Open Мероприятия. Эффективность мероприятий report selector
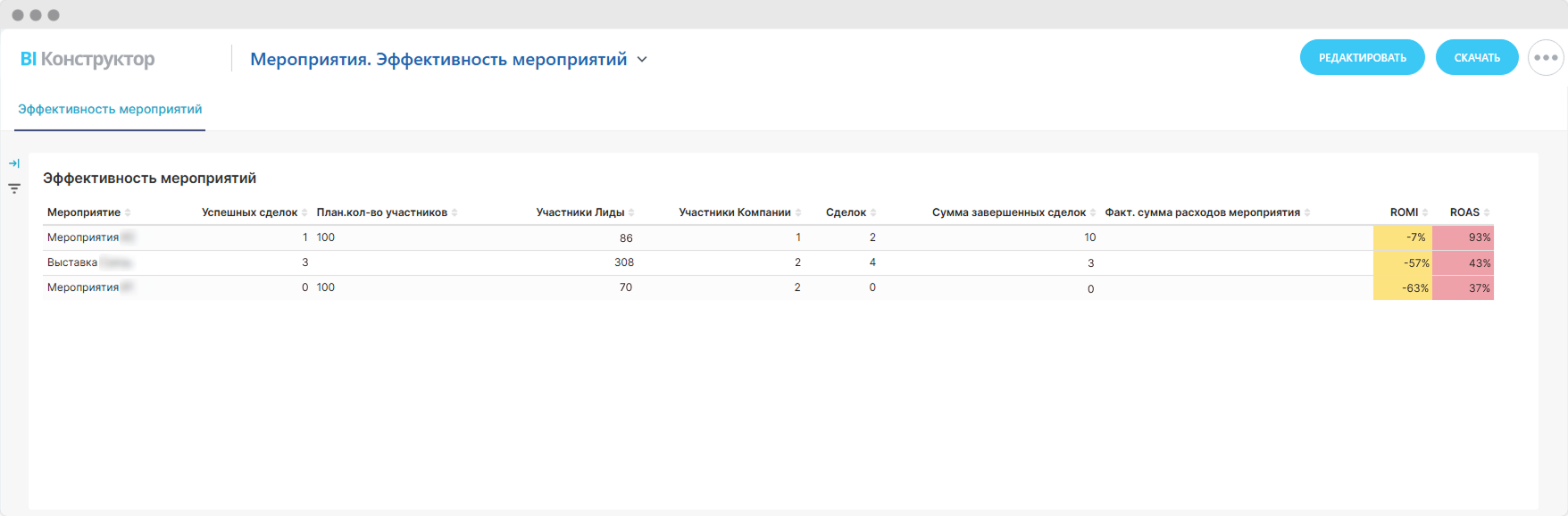The height and width of the screenshot is (516, 1568). (438, 60)
